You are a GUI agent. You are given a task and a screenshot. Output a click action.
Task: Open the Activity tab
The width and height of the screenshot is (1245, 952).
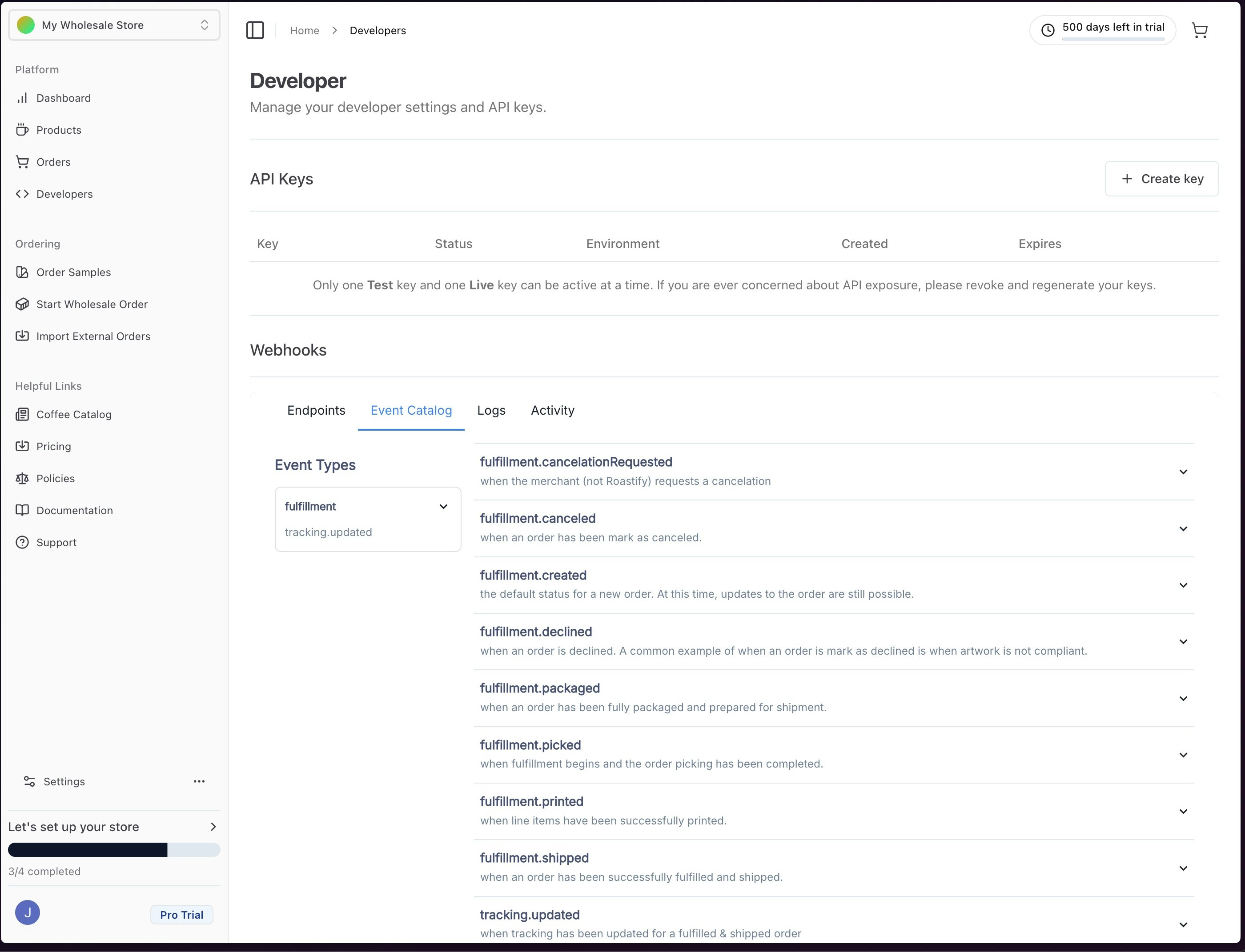pyautogui.click(x=552, y=410)
